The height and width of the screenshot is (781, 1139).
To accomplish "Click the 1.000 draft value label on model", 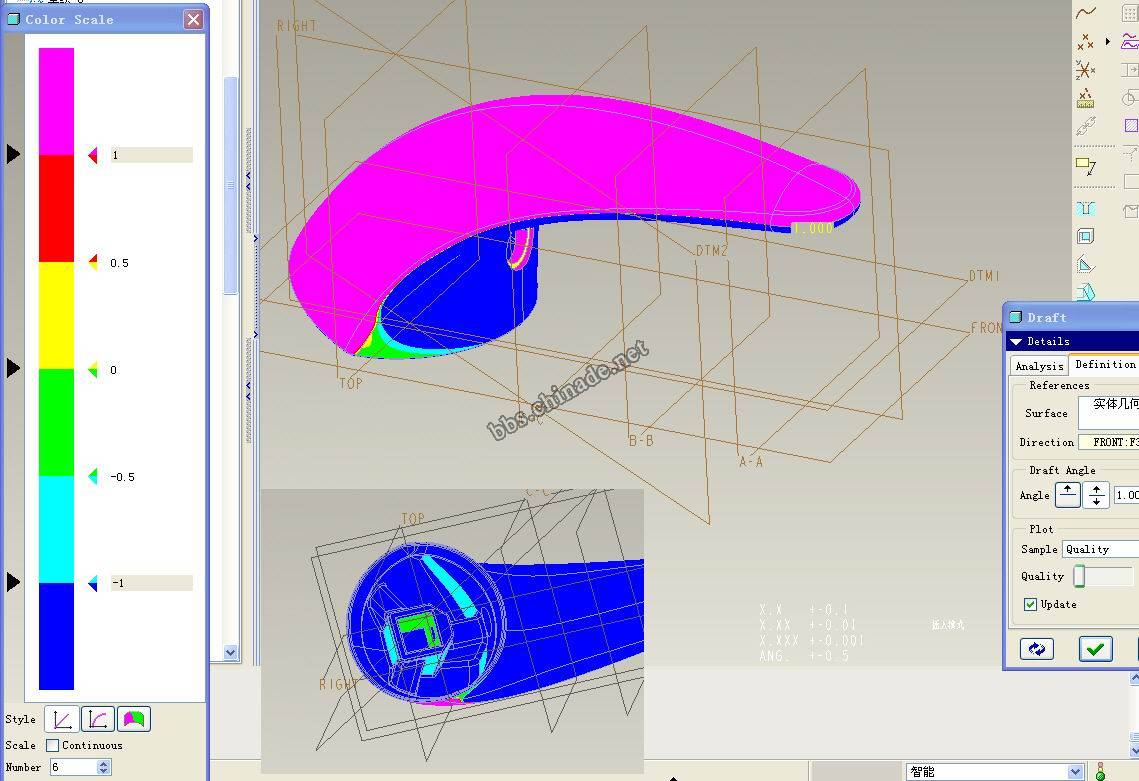I will tap(812, 228).
